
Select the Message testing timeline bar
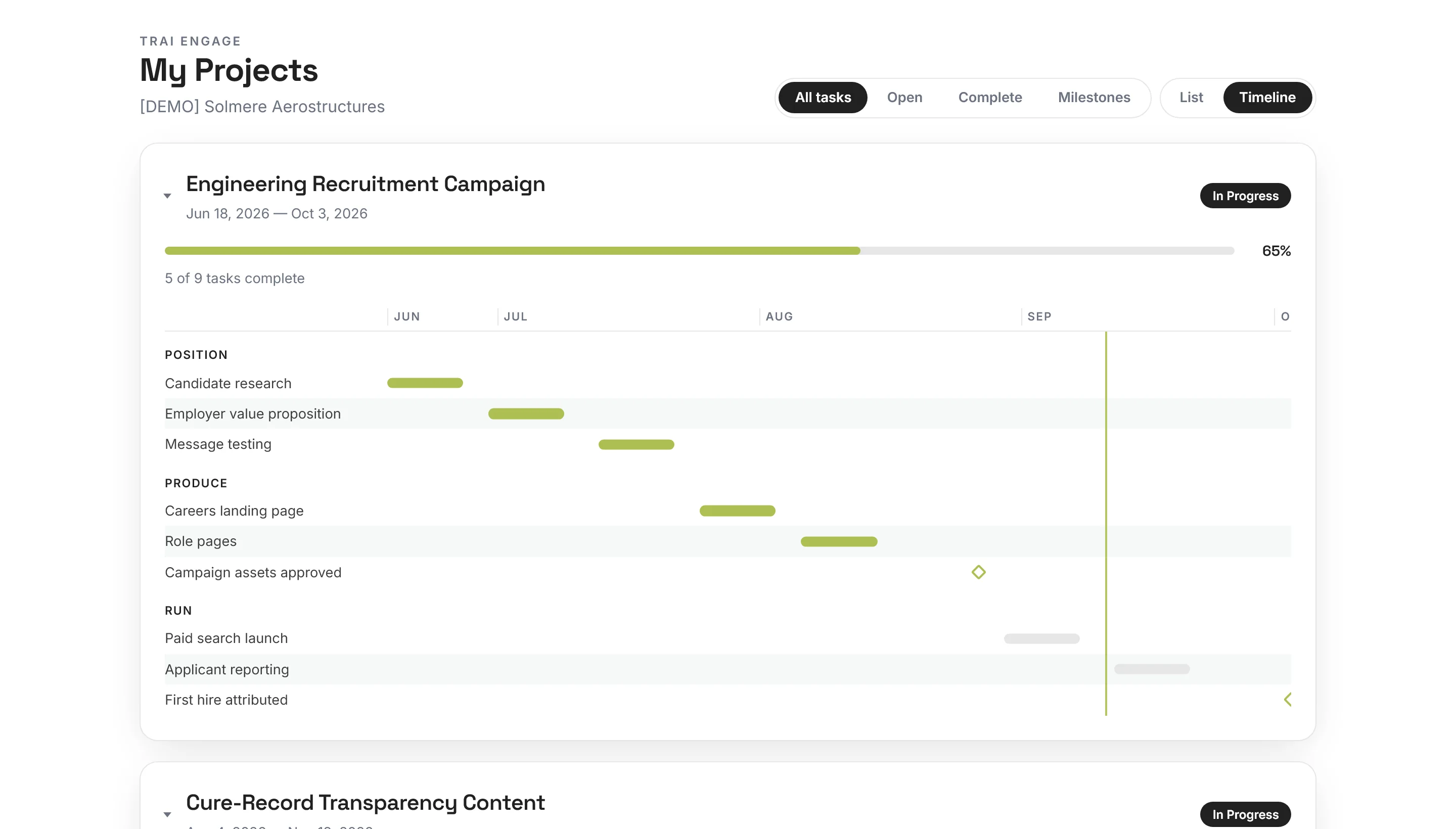pos(636,445)
